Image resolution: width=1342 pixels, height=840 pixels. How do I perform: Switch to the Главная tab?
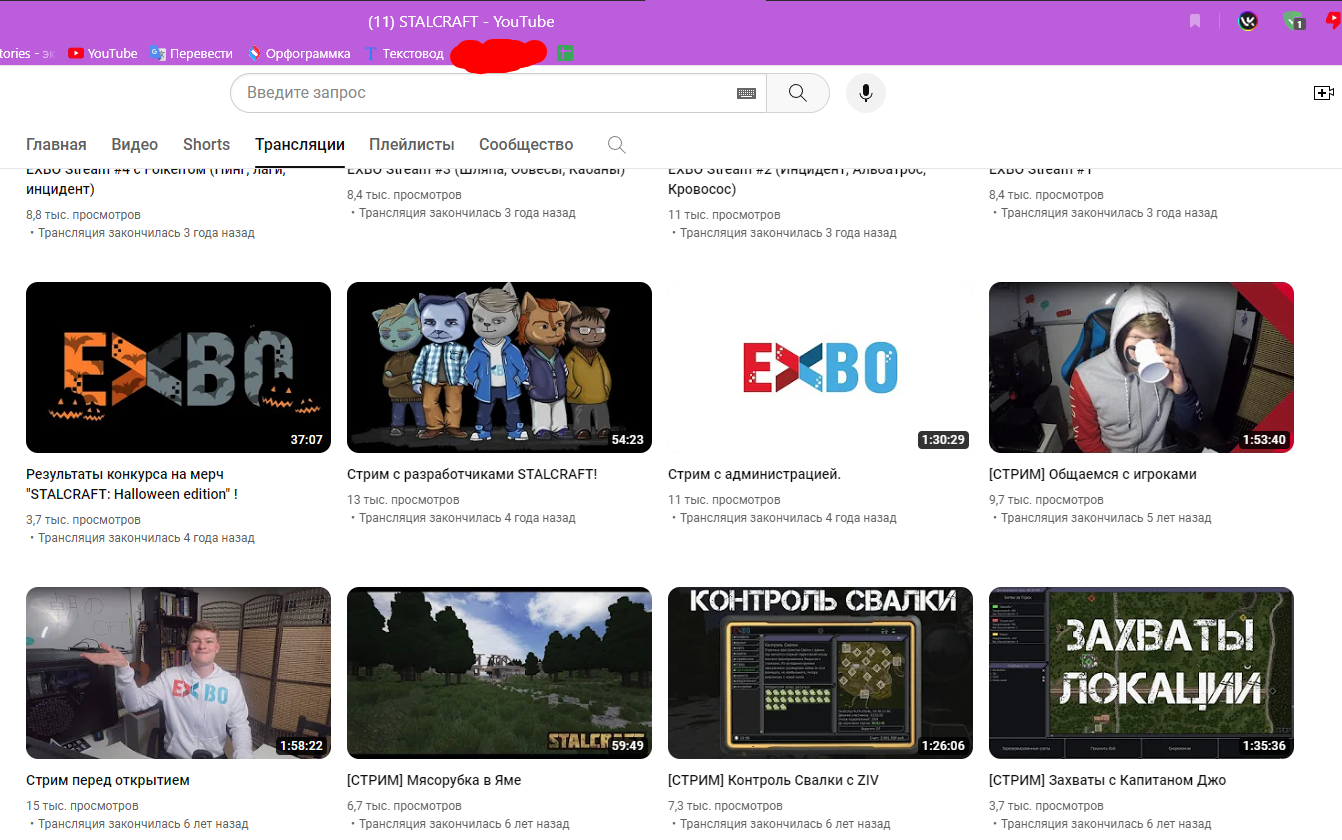[56, 145]
